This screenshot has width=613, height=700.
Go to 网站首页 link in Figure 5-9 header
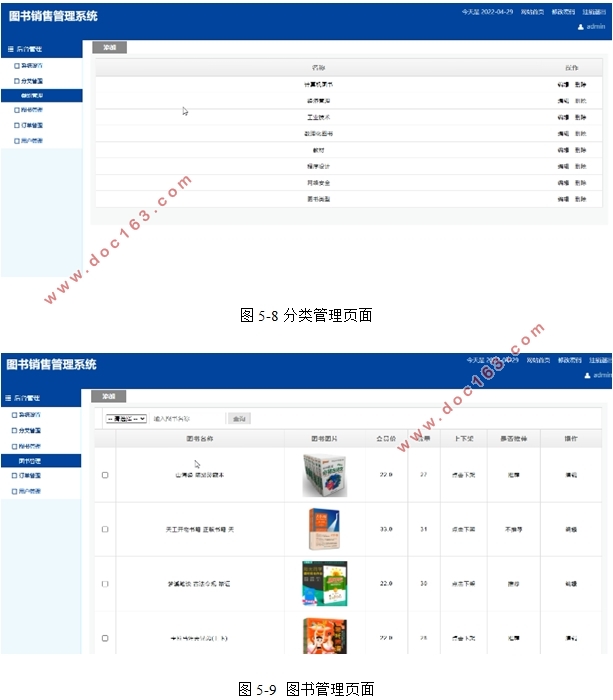tap(538, 360)
